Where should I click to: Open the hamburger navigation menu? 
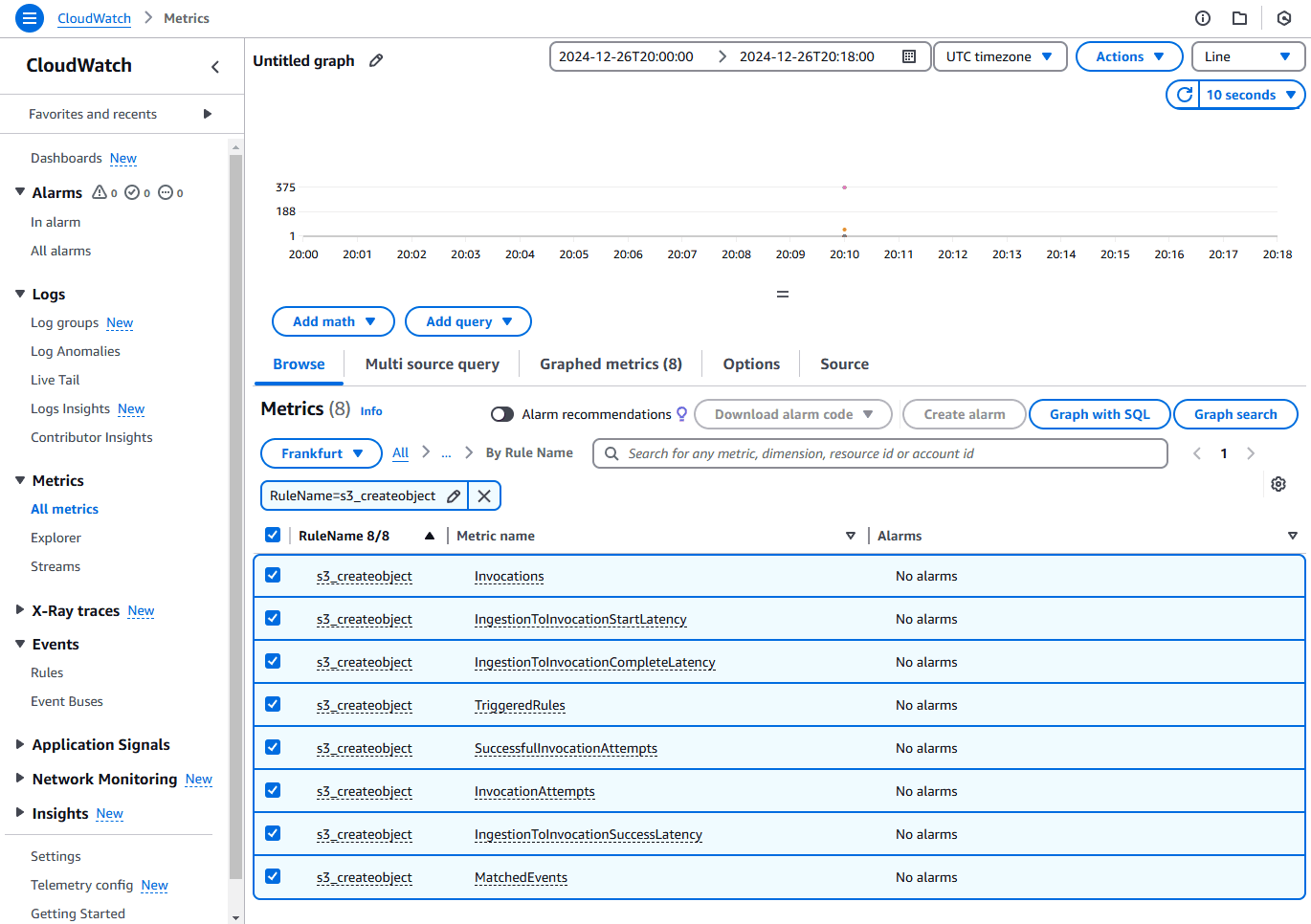pyautogui.click(x=30, y=18)
